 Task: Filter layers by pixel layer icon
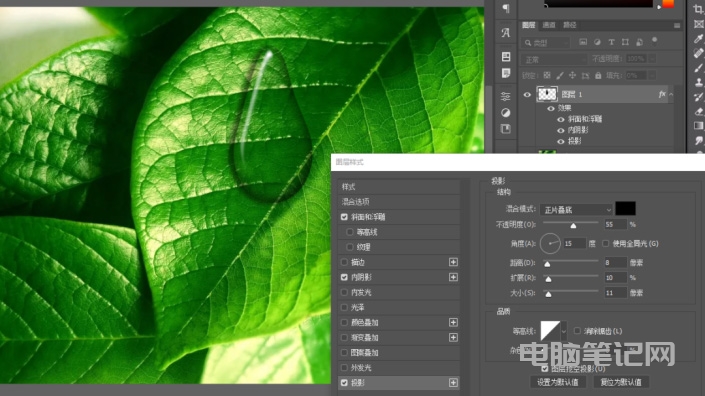(x=583, y=42)
